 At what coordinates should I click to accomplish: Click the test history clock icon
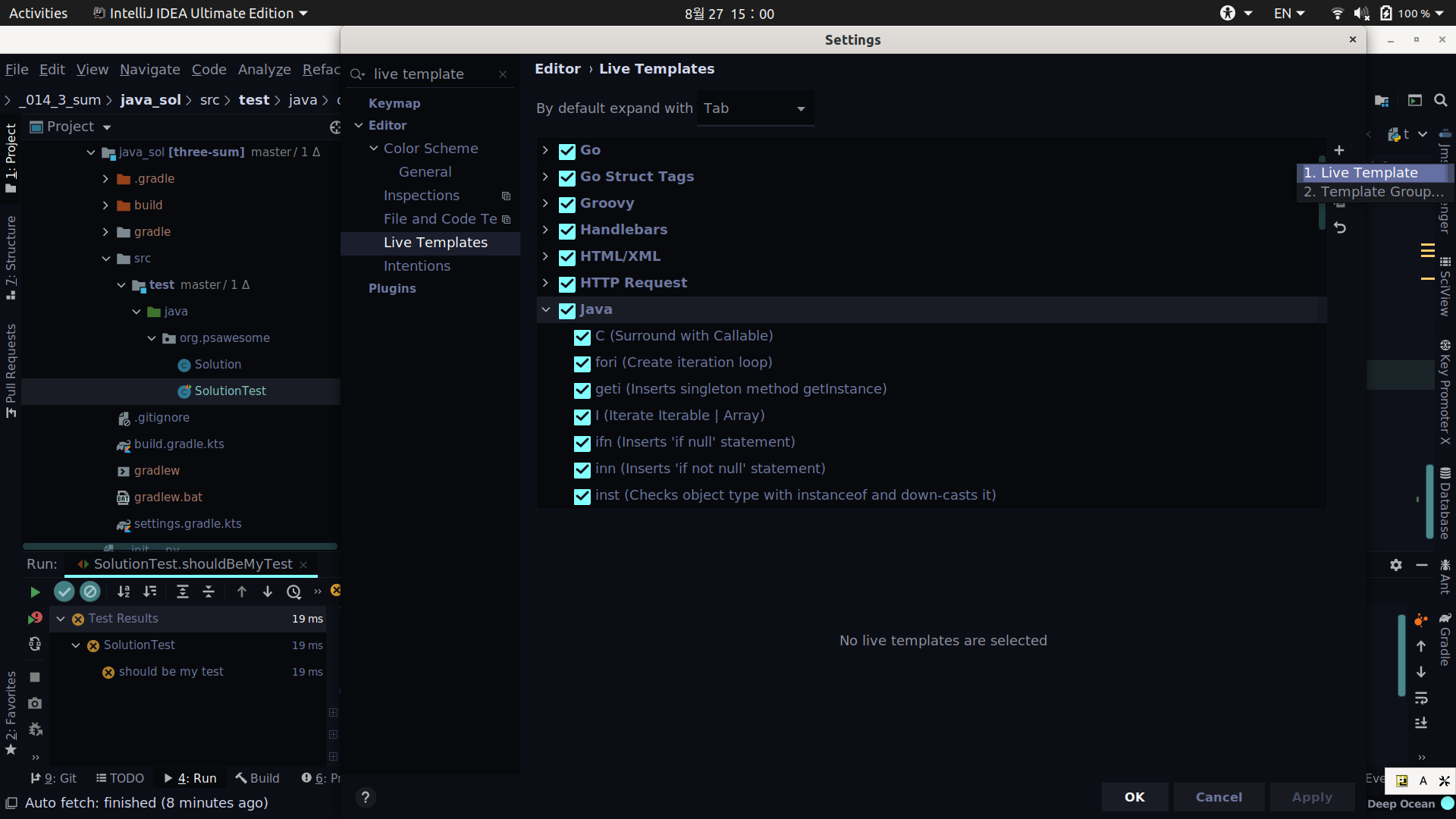click(x=293, y=591)
